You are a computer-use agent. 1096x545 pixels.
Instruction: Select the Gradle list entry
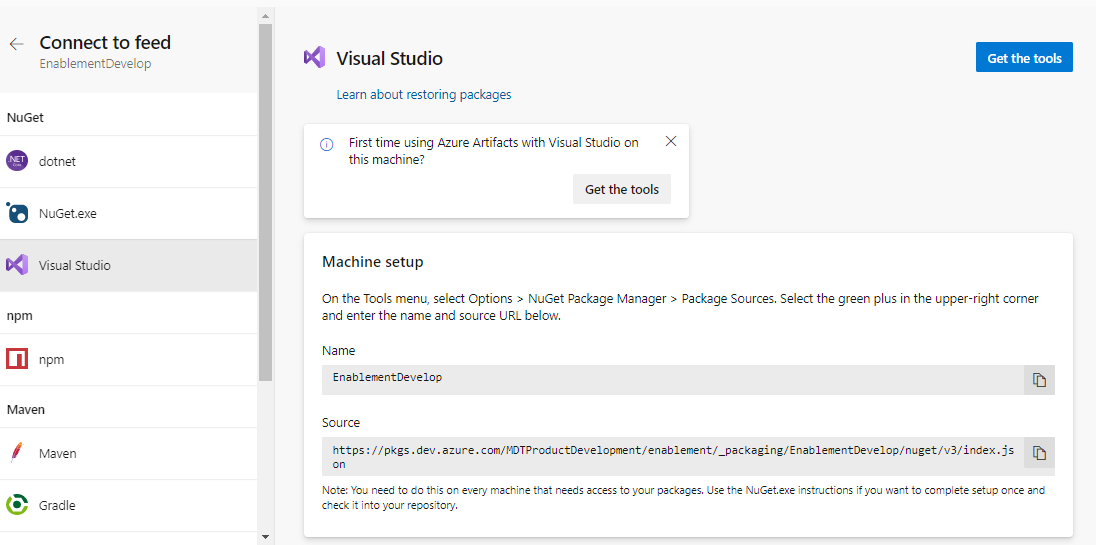pos(57,505)
